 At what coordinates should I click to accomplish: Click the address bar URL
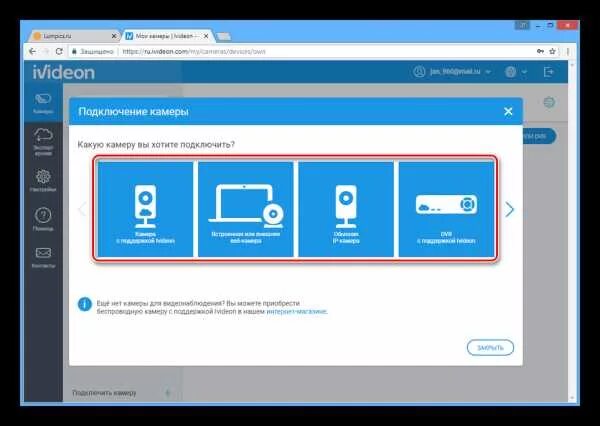coord(194,51)
